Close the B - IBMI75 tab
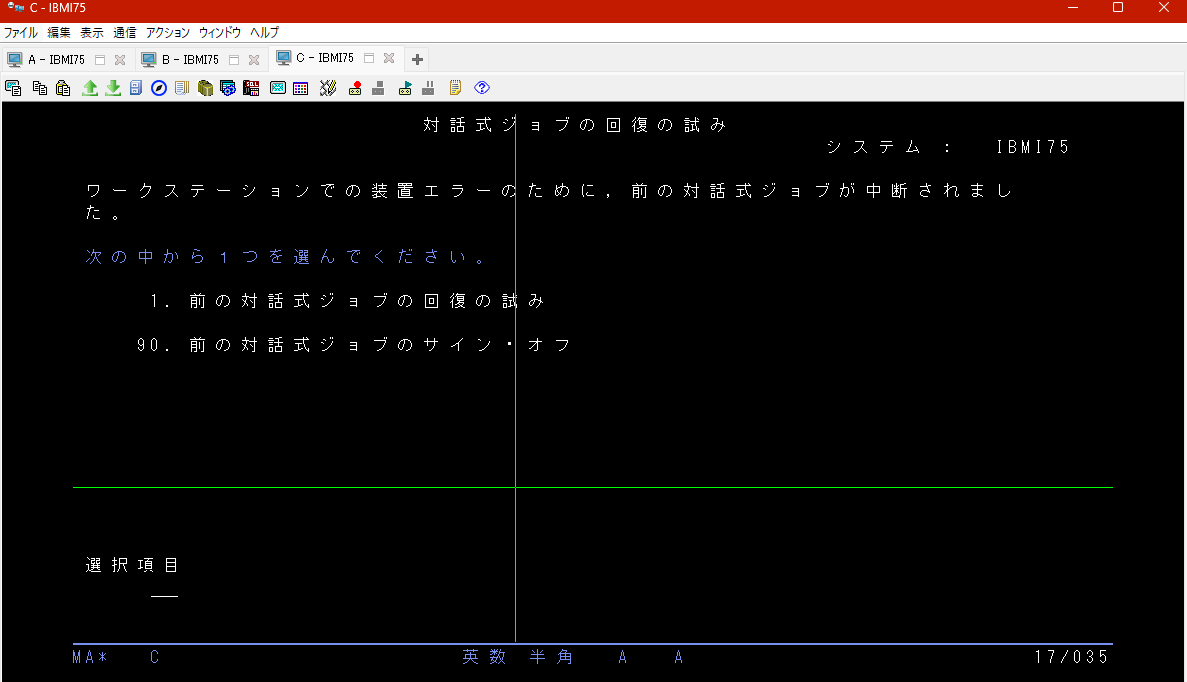 [254, 60]
